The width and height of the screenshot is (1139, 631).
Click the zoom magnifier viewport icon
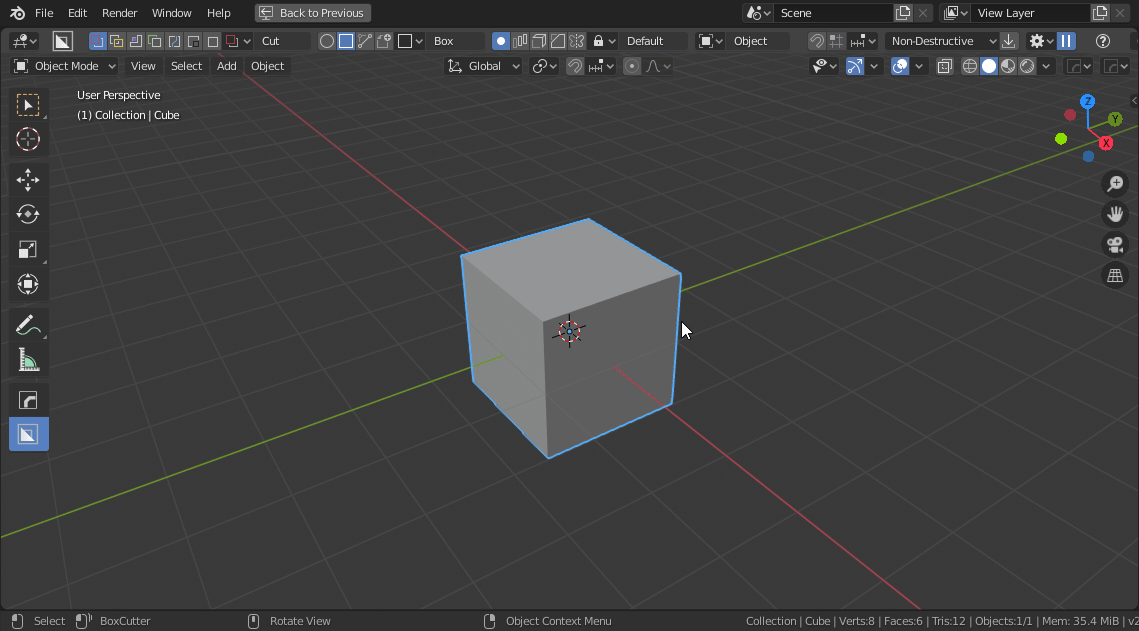(1114, 184)
